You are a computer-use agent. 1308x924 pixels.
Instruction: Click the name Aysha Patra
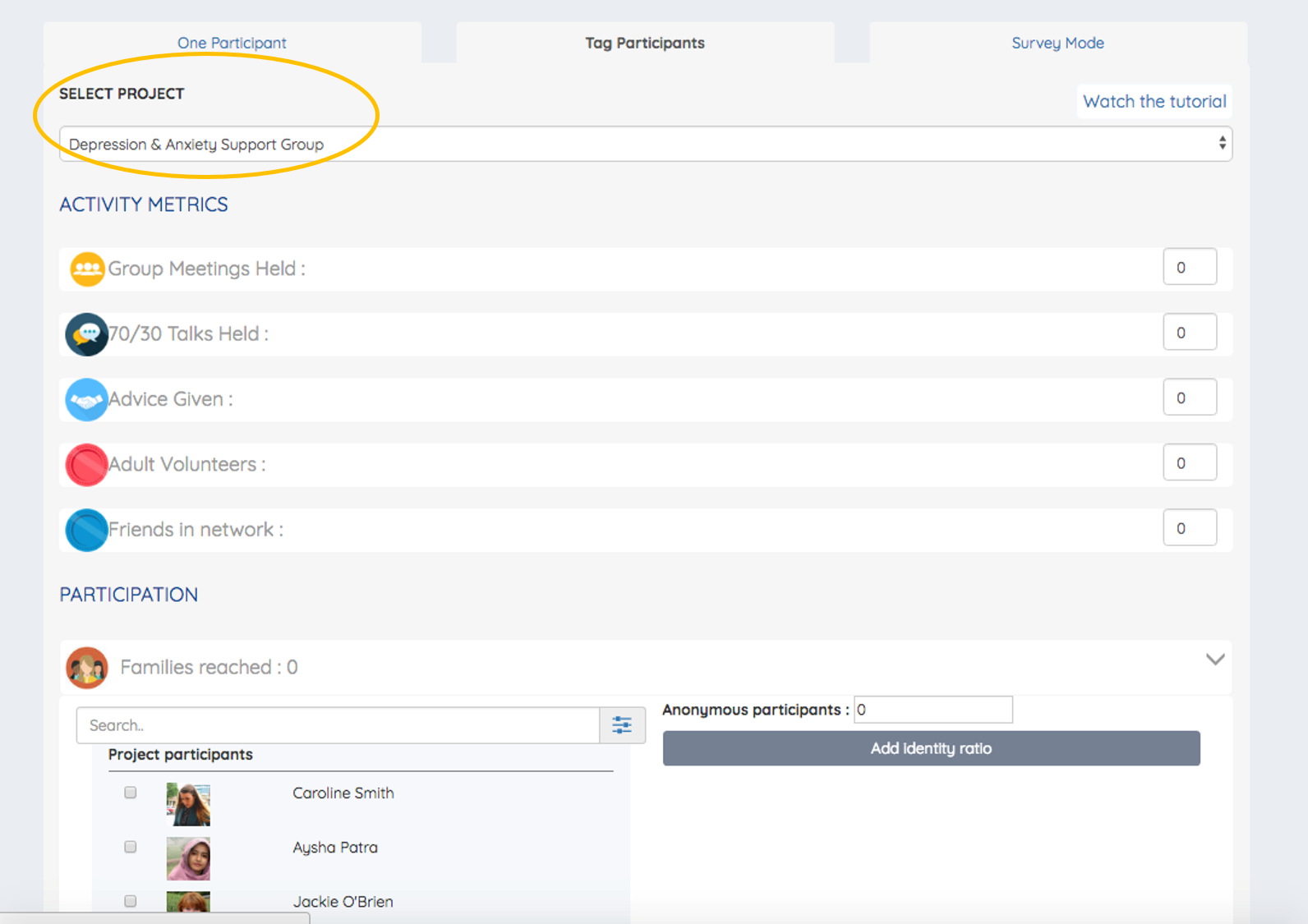click(x=335, y=847)
